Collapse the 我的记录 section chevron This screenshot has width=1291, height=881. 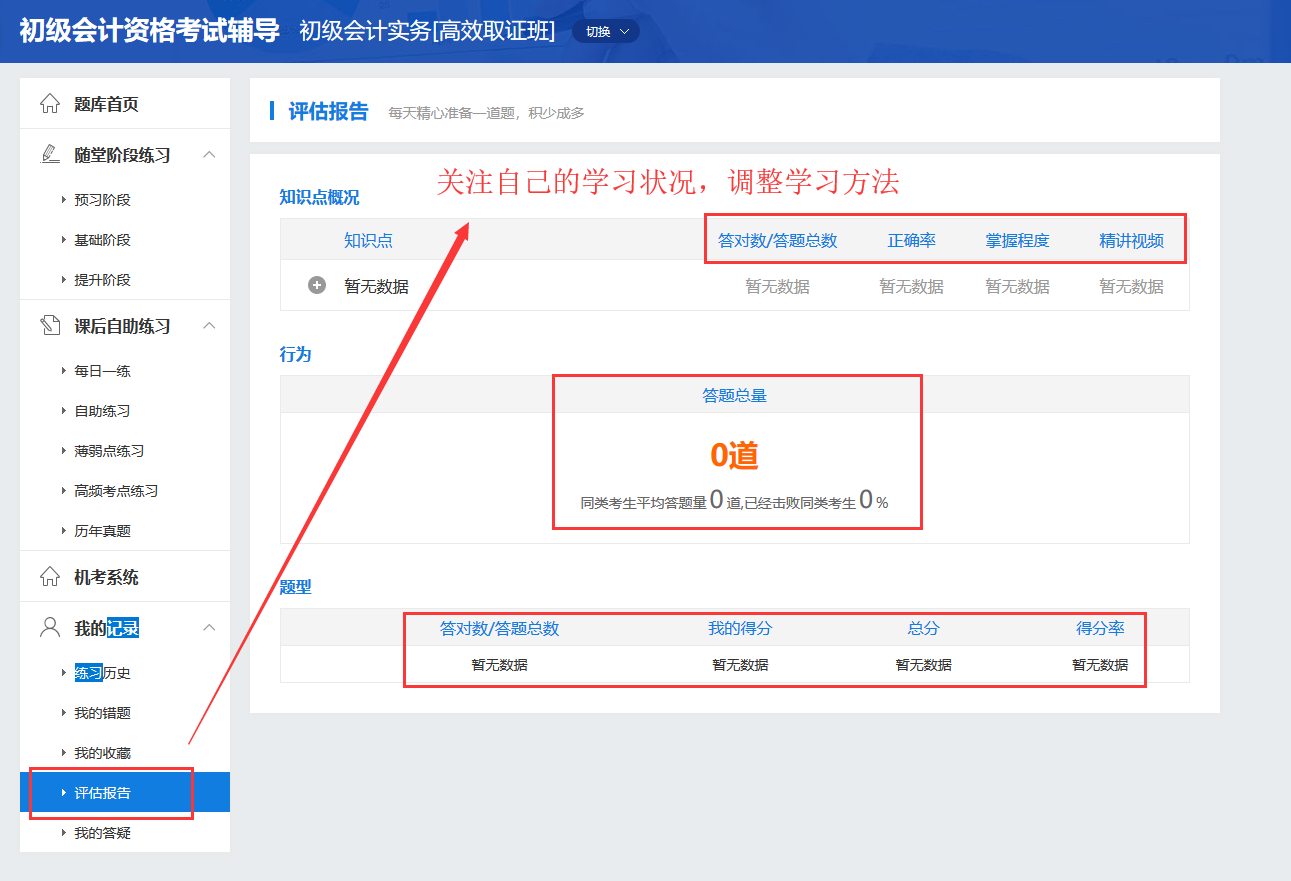pyautogui.click(x=209, y=628)
